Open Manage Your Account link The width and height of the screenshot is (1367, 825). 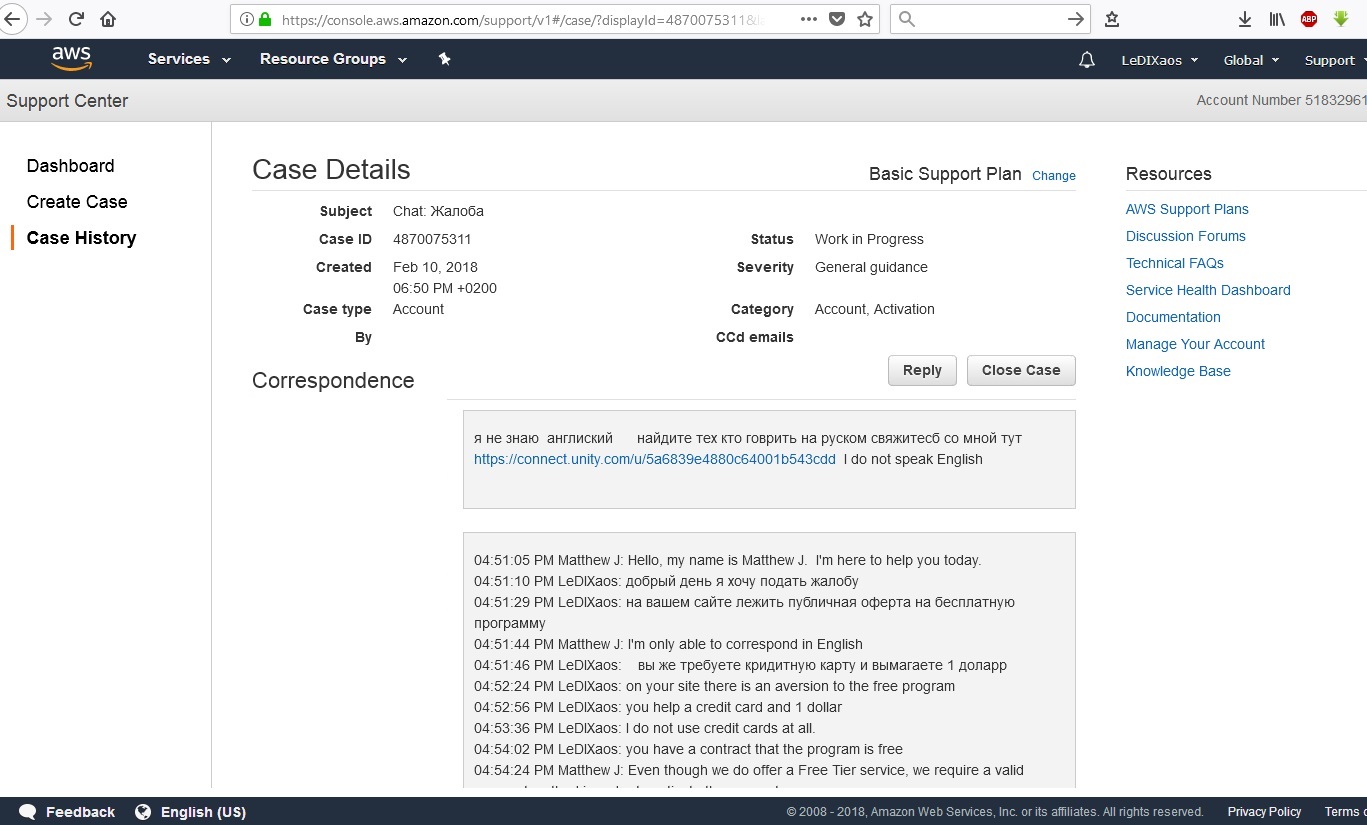[x=1195, y=344]
